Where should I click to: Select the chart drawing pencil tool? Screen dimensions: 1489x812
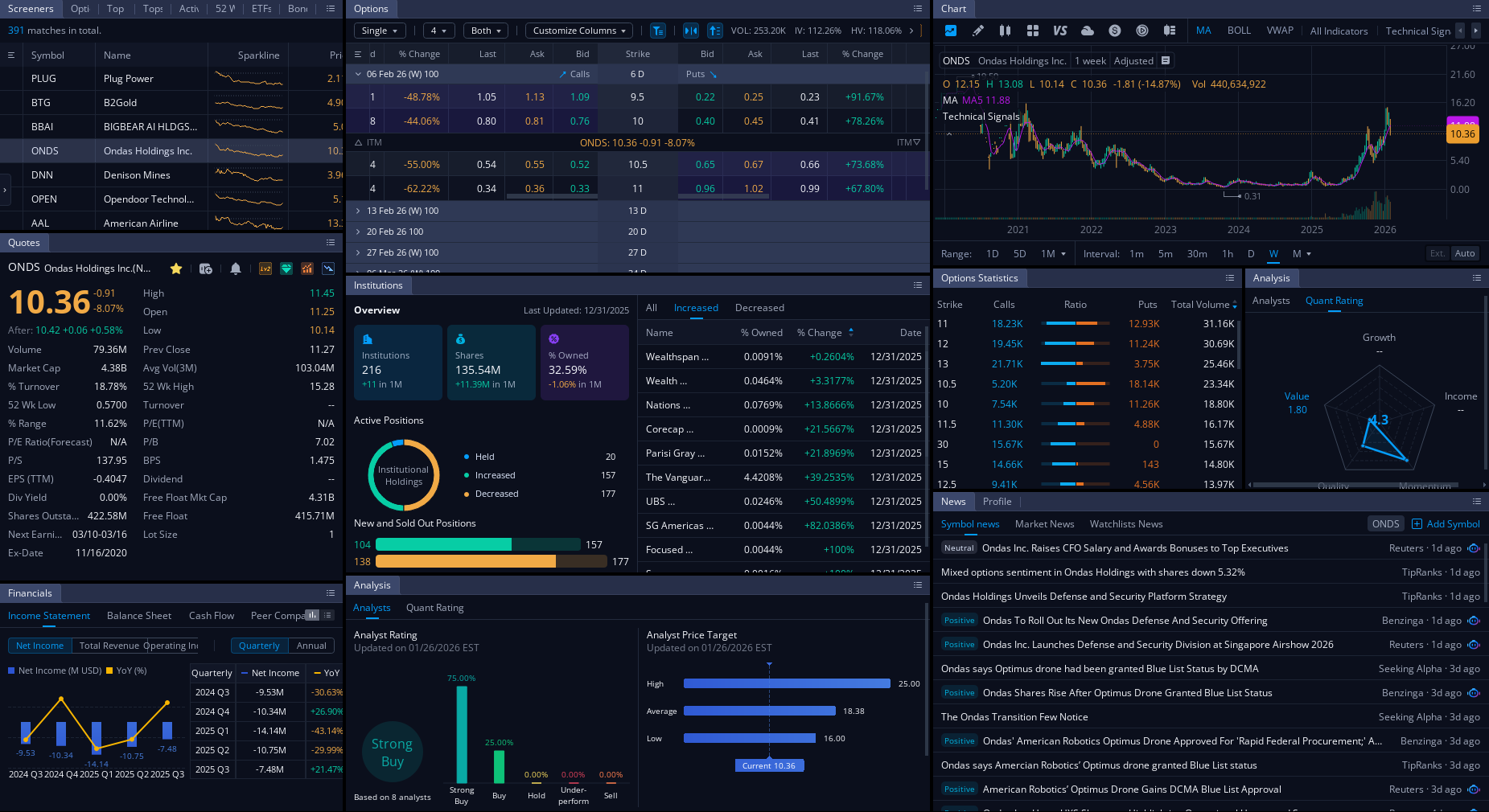[977, 31]
